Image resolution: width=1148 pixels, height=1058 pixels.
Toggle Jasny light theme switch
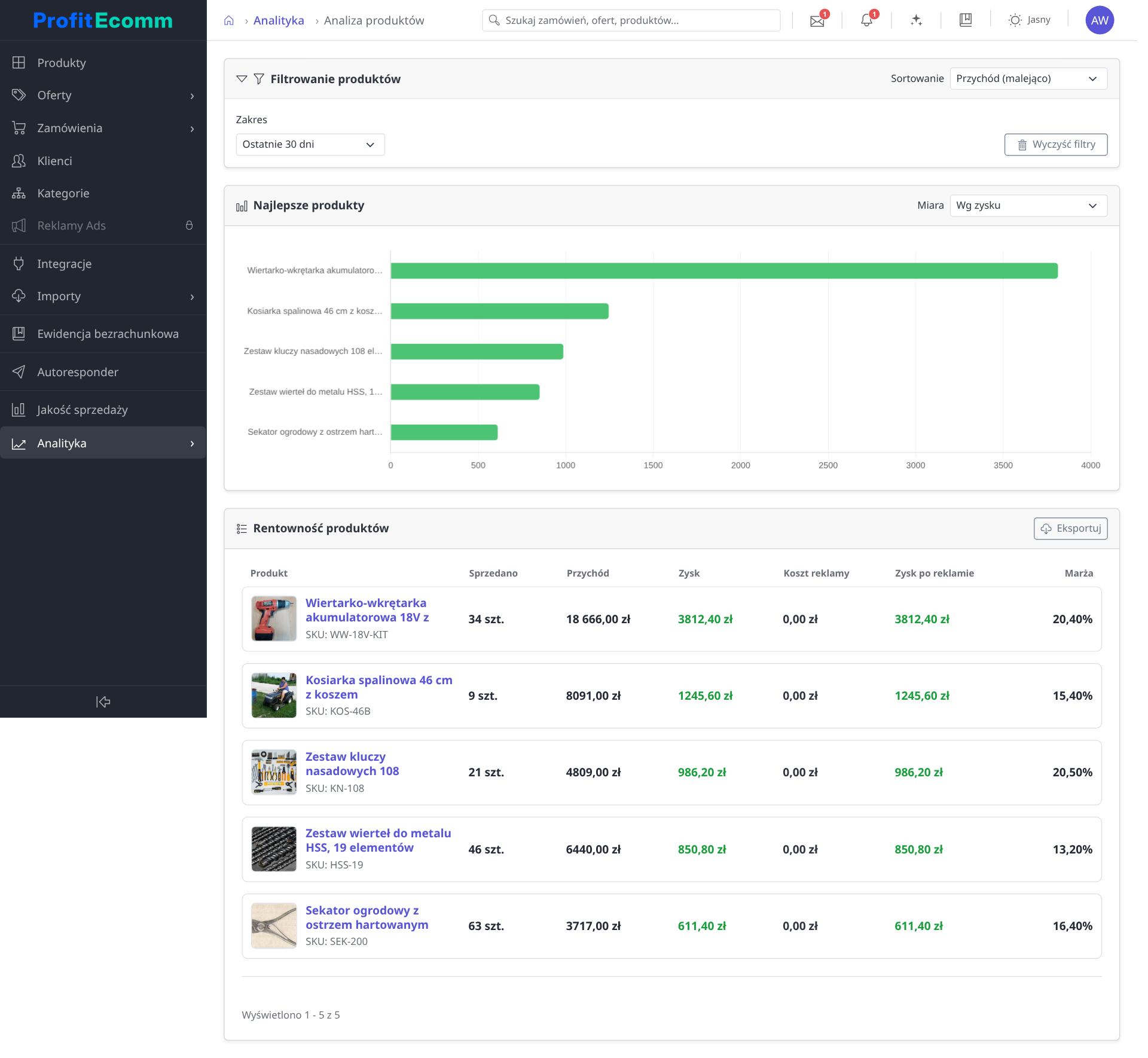1029,20
